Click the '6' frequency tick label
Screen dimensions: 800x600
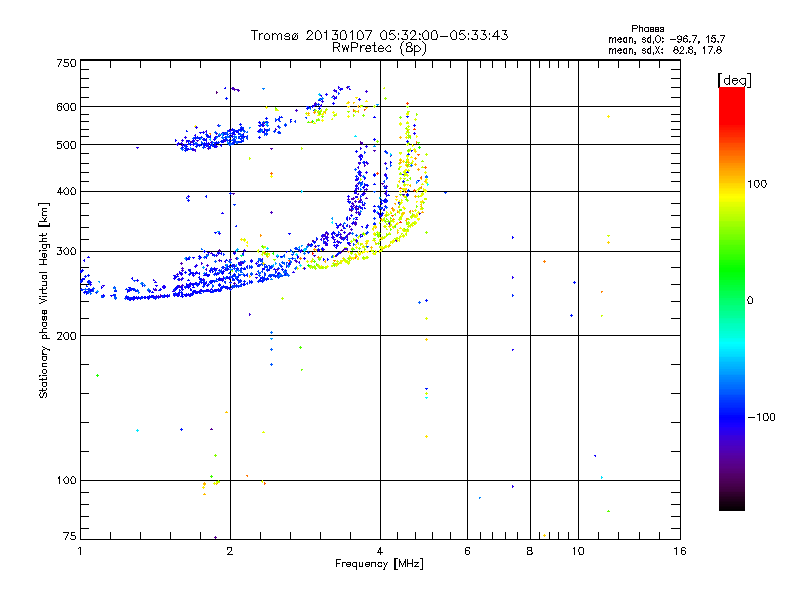coord(467,551)
